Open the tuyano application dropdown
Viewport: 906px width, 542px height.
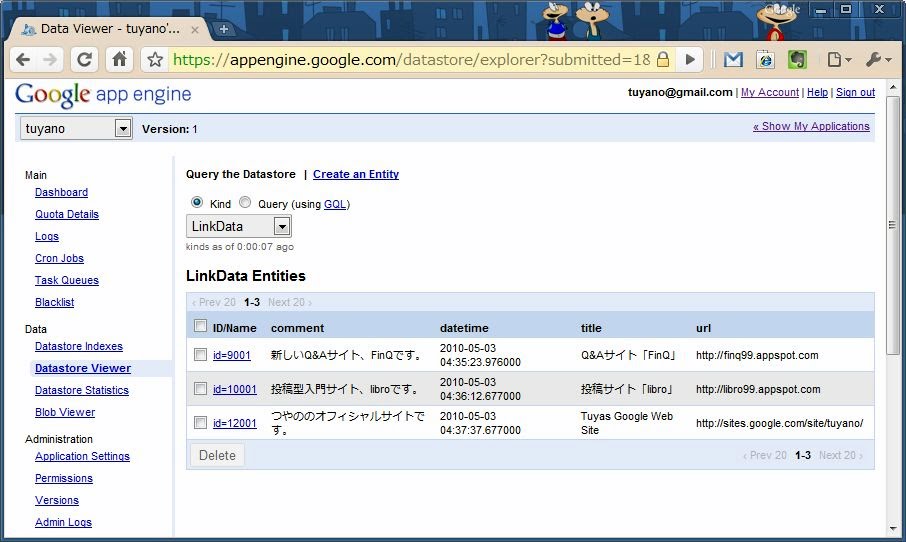tap(123, 128)
